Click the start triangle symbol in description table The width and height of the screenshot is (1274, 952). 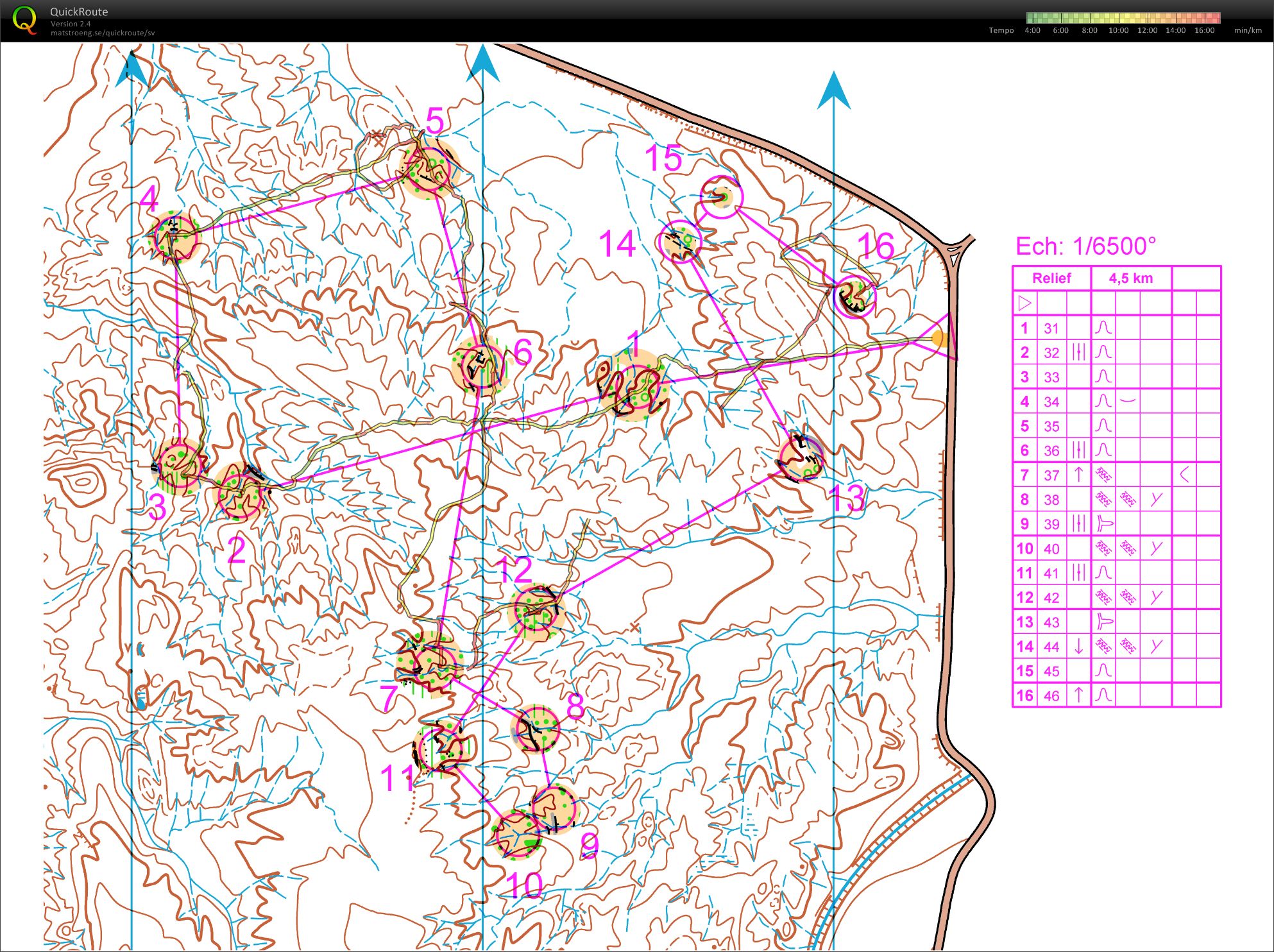[x=1024, y=302]
